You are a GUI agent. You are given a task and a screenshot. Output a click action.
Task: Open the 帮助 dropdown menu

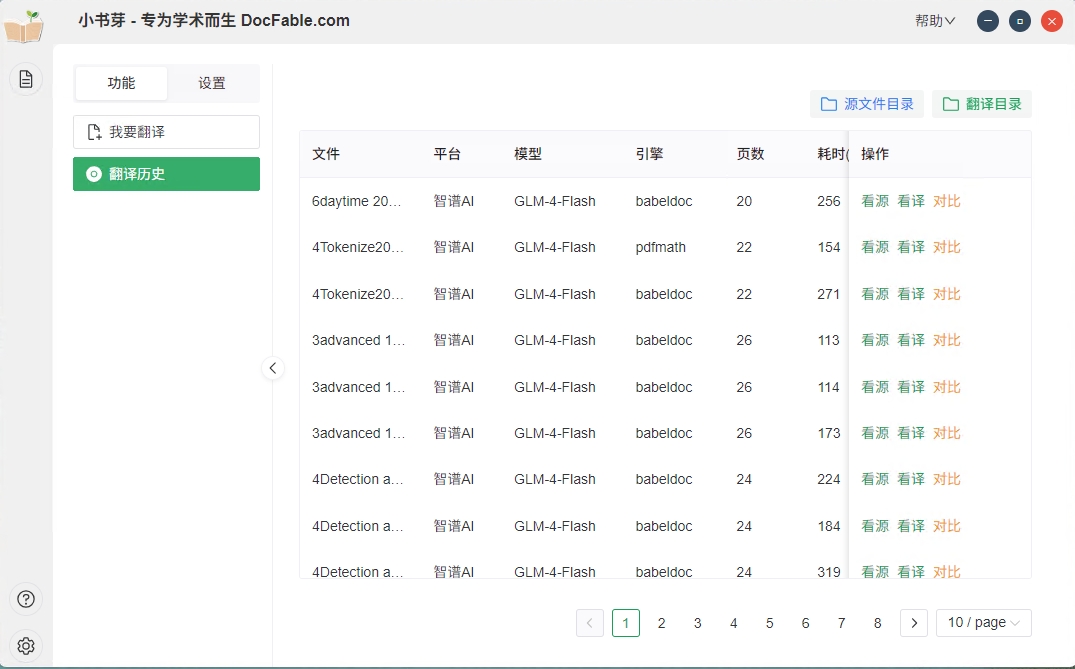[x=935, y=21]
